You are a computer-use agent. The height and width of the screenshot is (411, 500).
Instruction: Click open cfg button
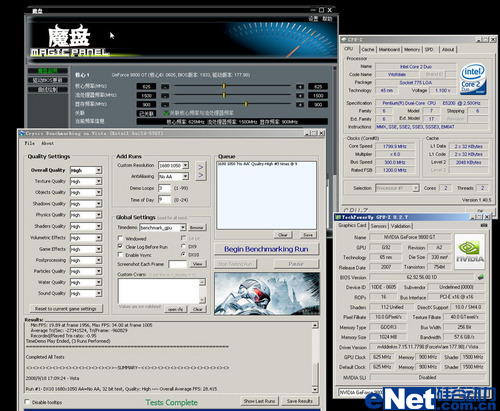point(176,309)
